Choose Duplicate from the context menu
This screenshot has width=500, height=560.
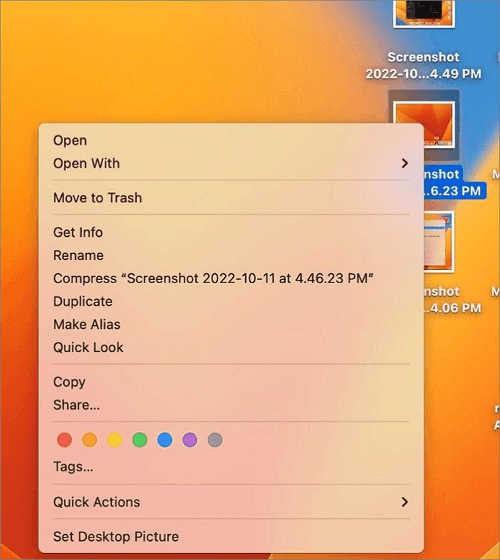(231, 301)
